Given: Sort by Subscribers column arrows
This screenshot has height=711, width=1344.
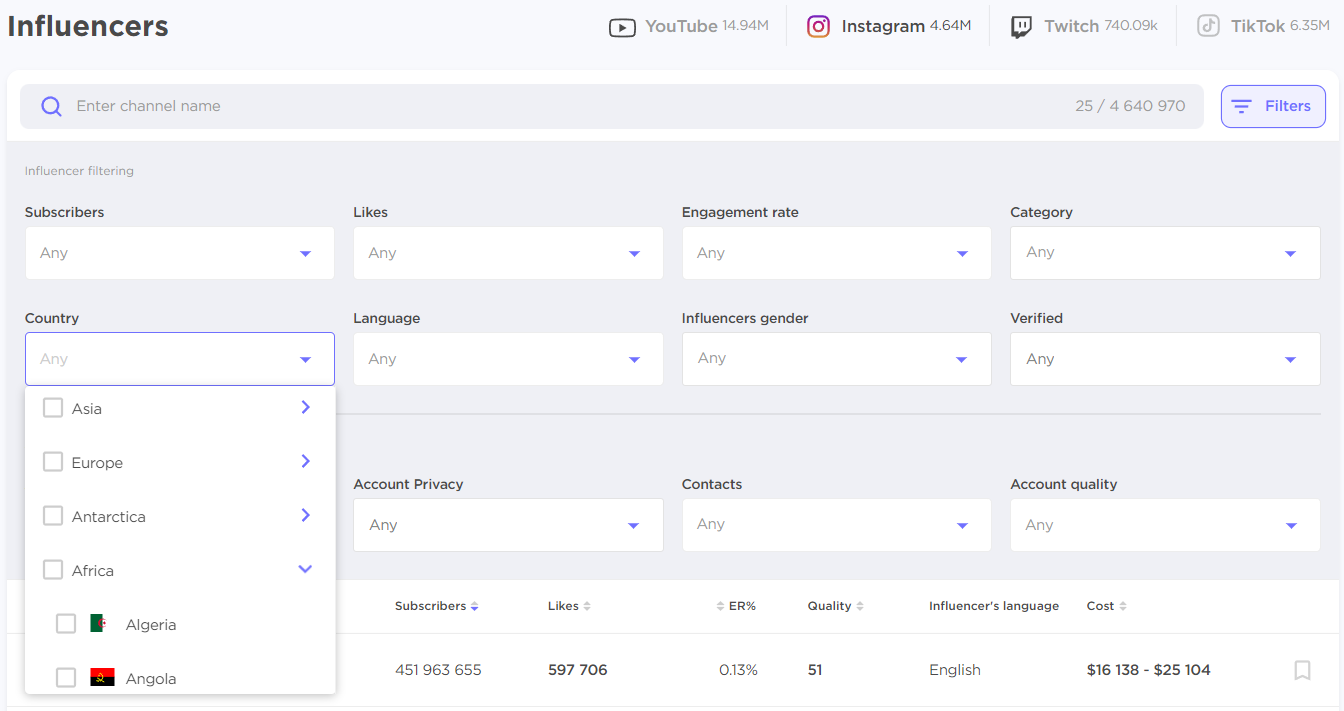Looking at the screenshot, I should pyautogui.click(x=475, y=607).
